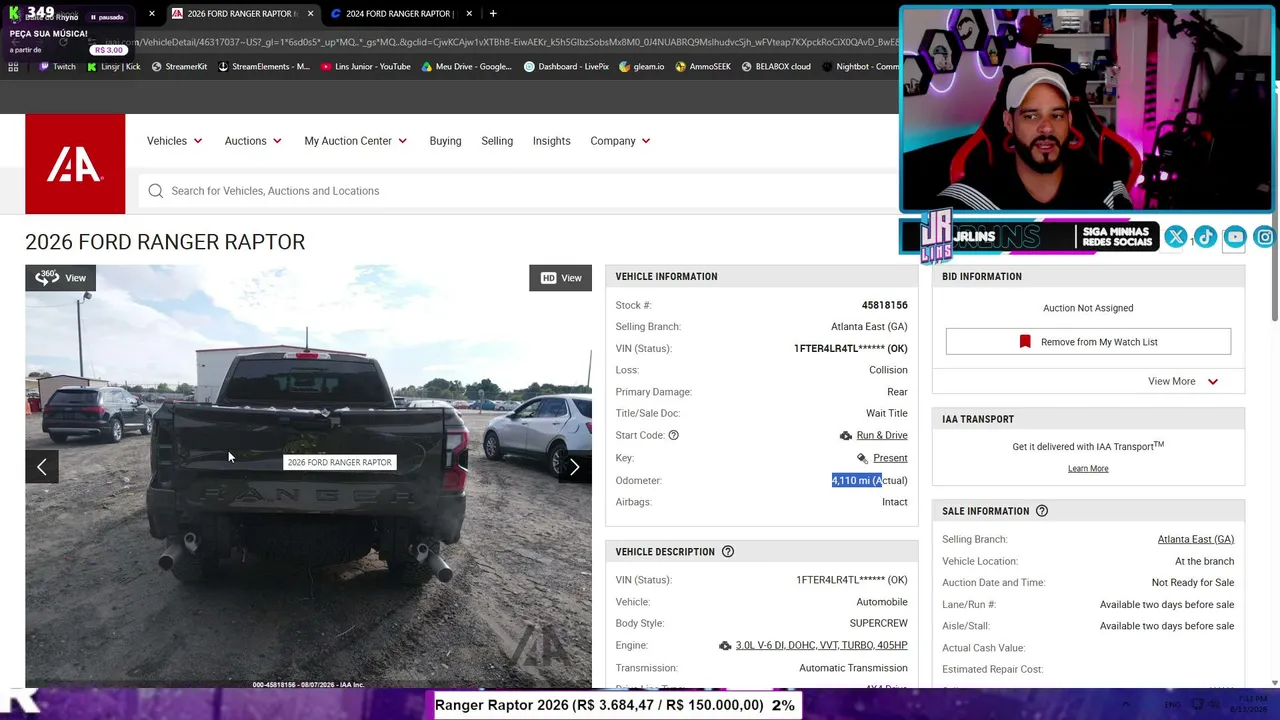The height and width of the screenshot is (720, 1280).
Task: Click the highlighted odometer value 4,110 mi
Action: [856, 481]
